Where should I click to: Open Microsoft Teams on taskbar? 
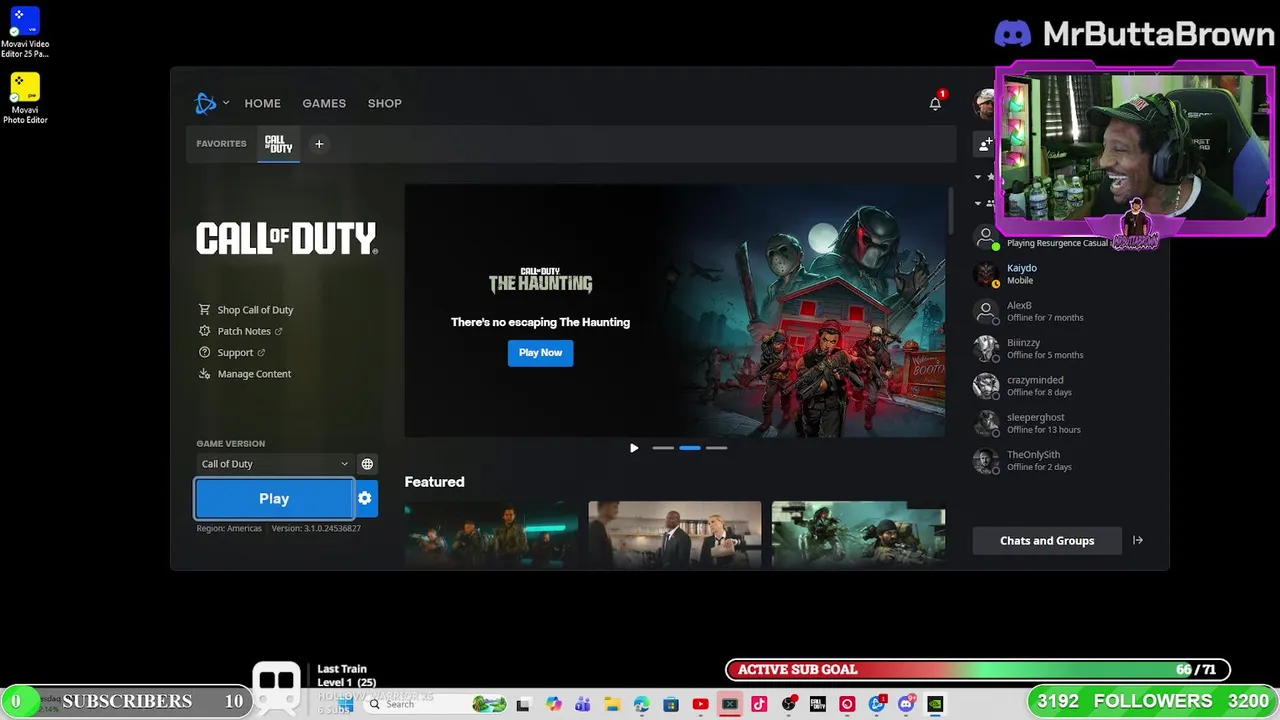(x=583, y=704)
